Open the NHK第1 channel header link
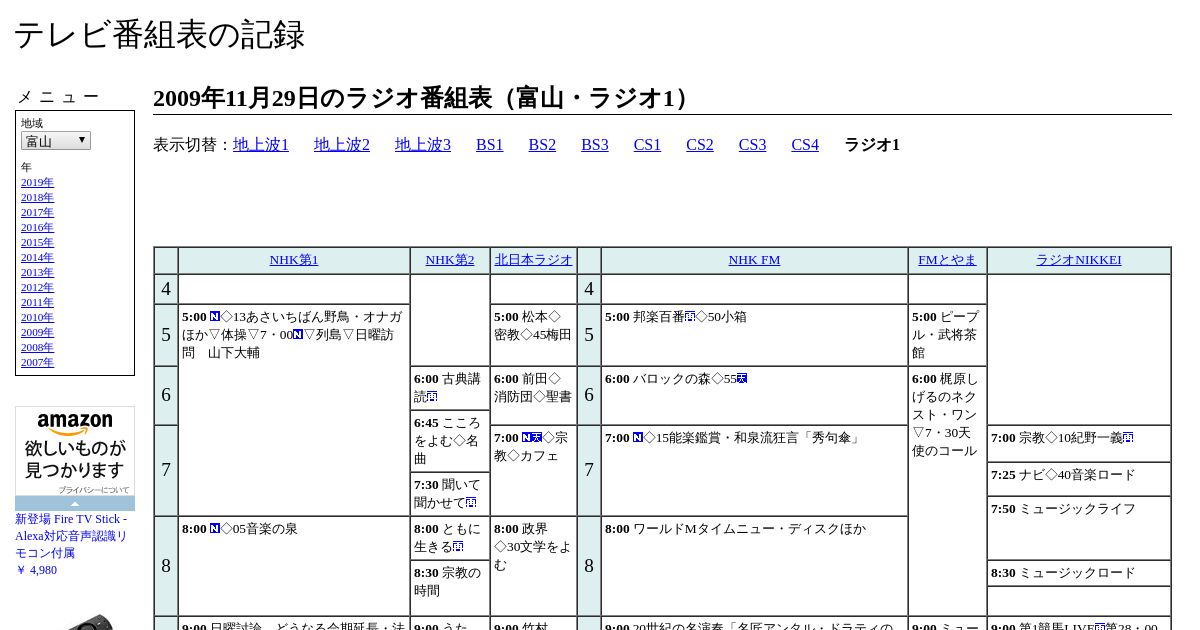This screenshot has height=630, width=1200. [294, 260]
